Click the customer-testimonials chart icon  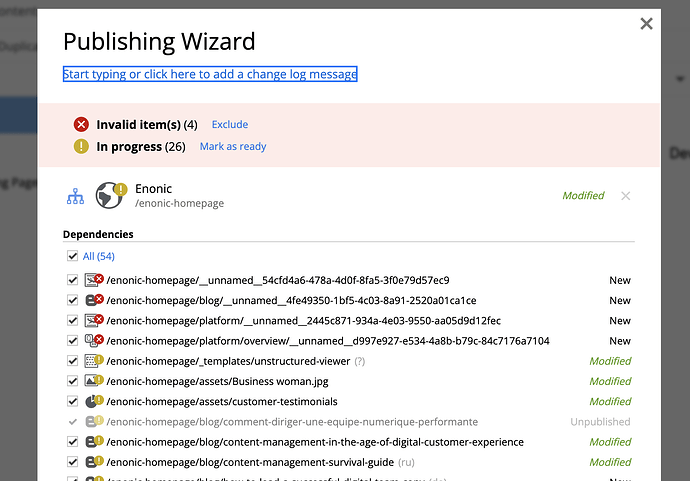click(x=92, y=402)
